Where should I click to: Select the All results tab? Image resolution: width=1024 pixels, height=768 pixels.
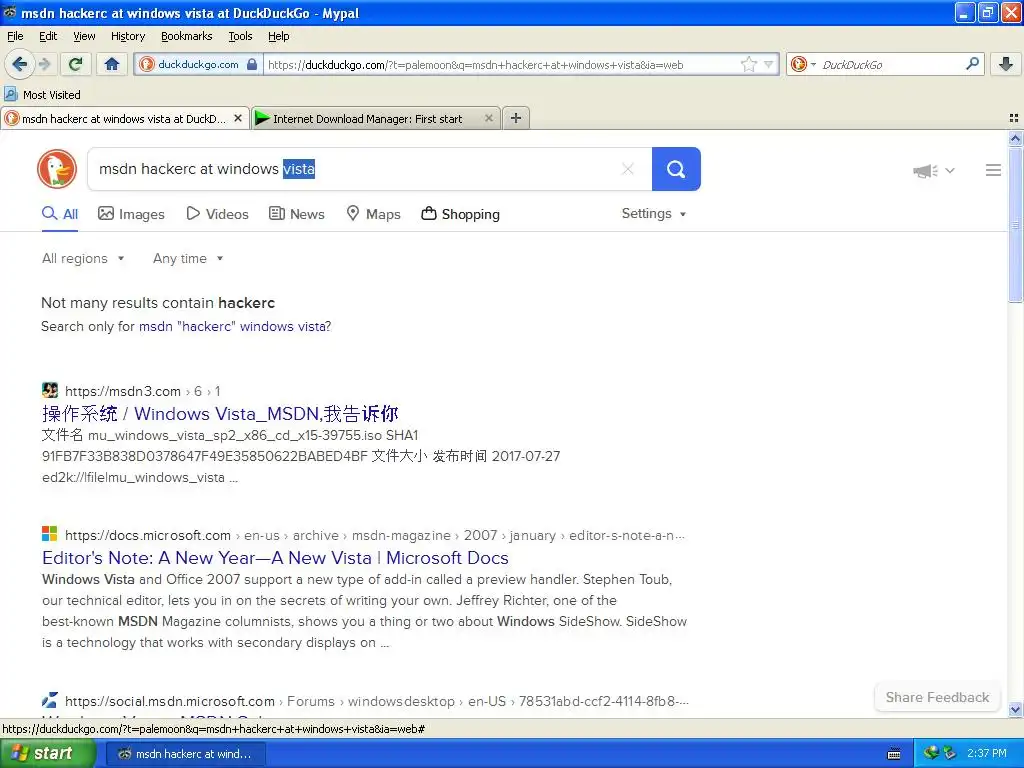click(x=60, y=214)
